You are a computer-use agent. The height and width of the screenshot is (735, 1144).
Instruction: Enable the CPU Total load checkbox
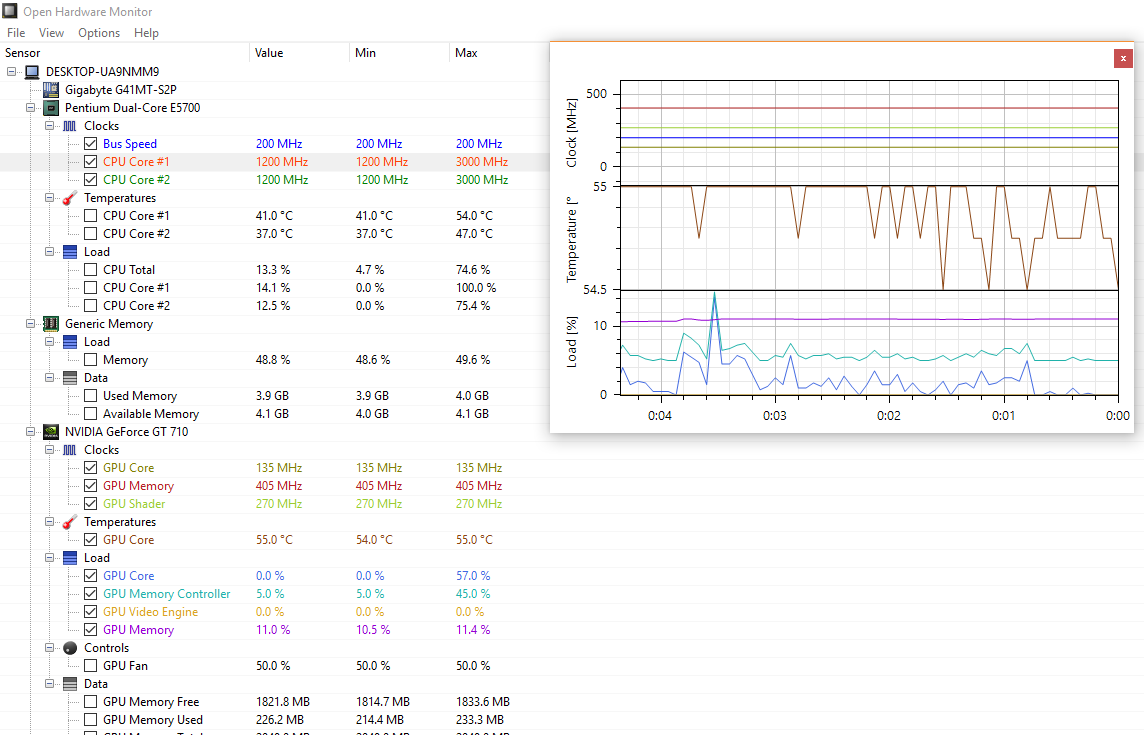point(90,269)
